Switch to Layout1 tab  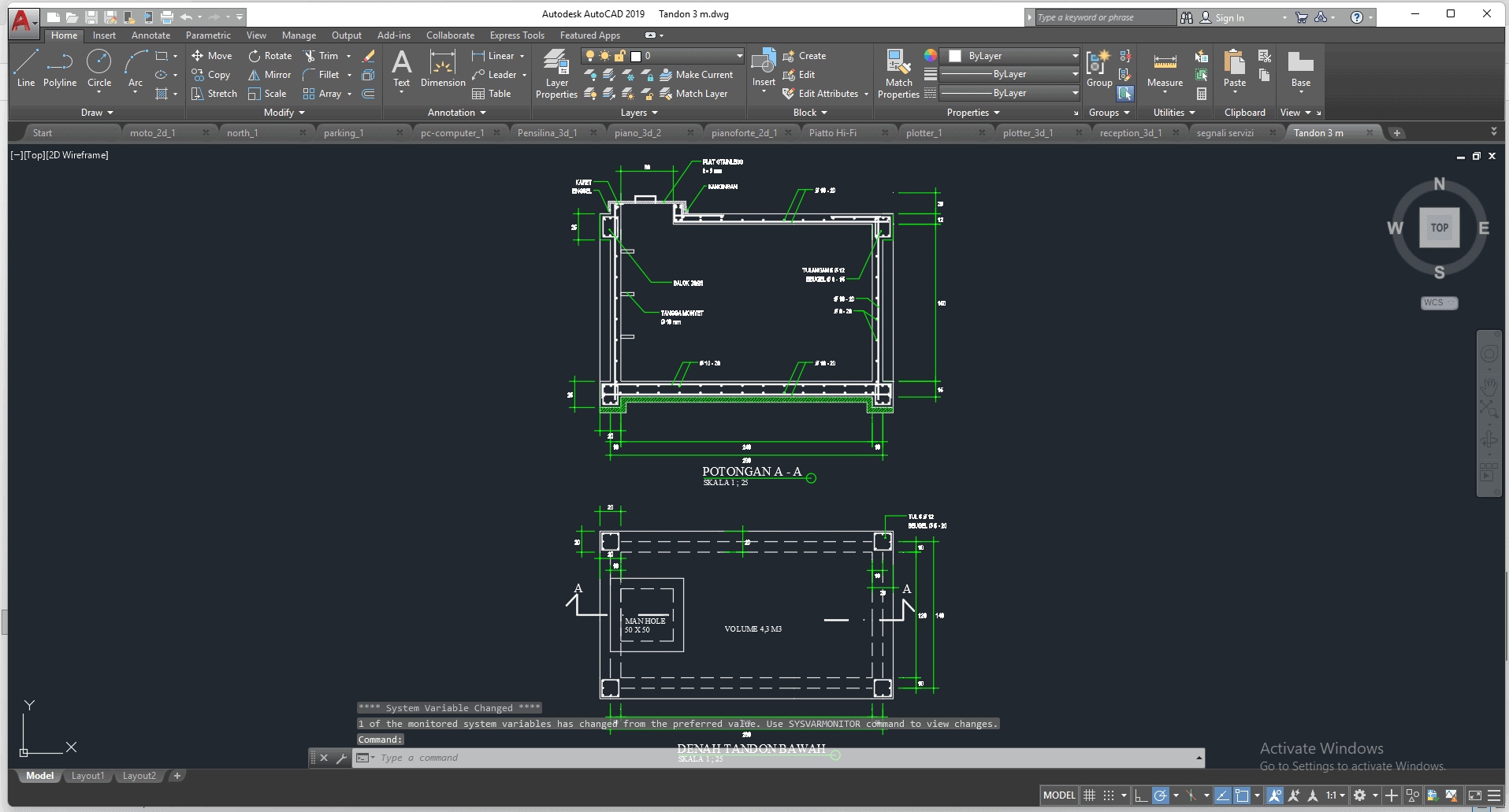click(87, 776)
